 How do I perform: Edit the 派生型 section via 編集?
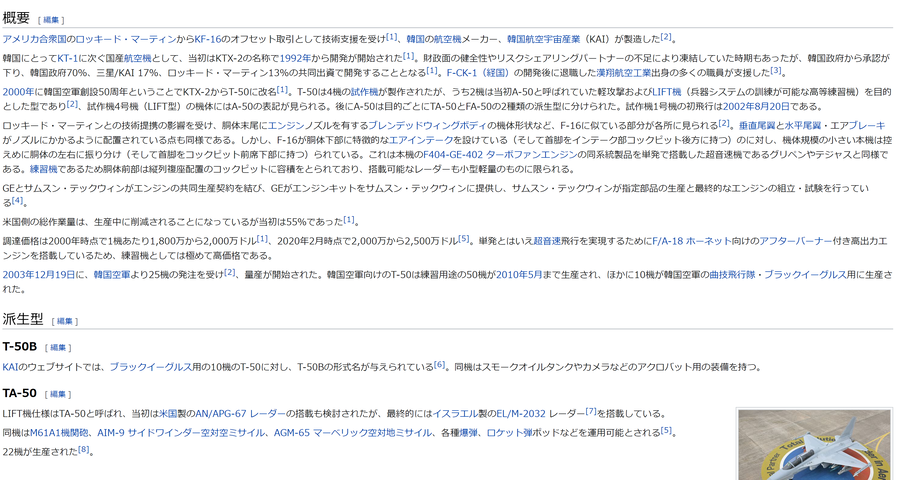click(x=64, y=321)
